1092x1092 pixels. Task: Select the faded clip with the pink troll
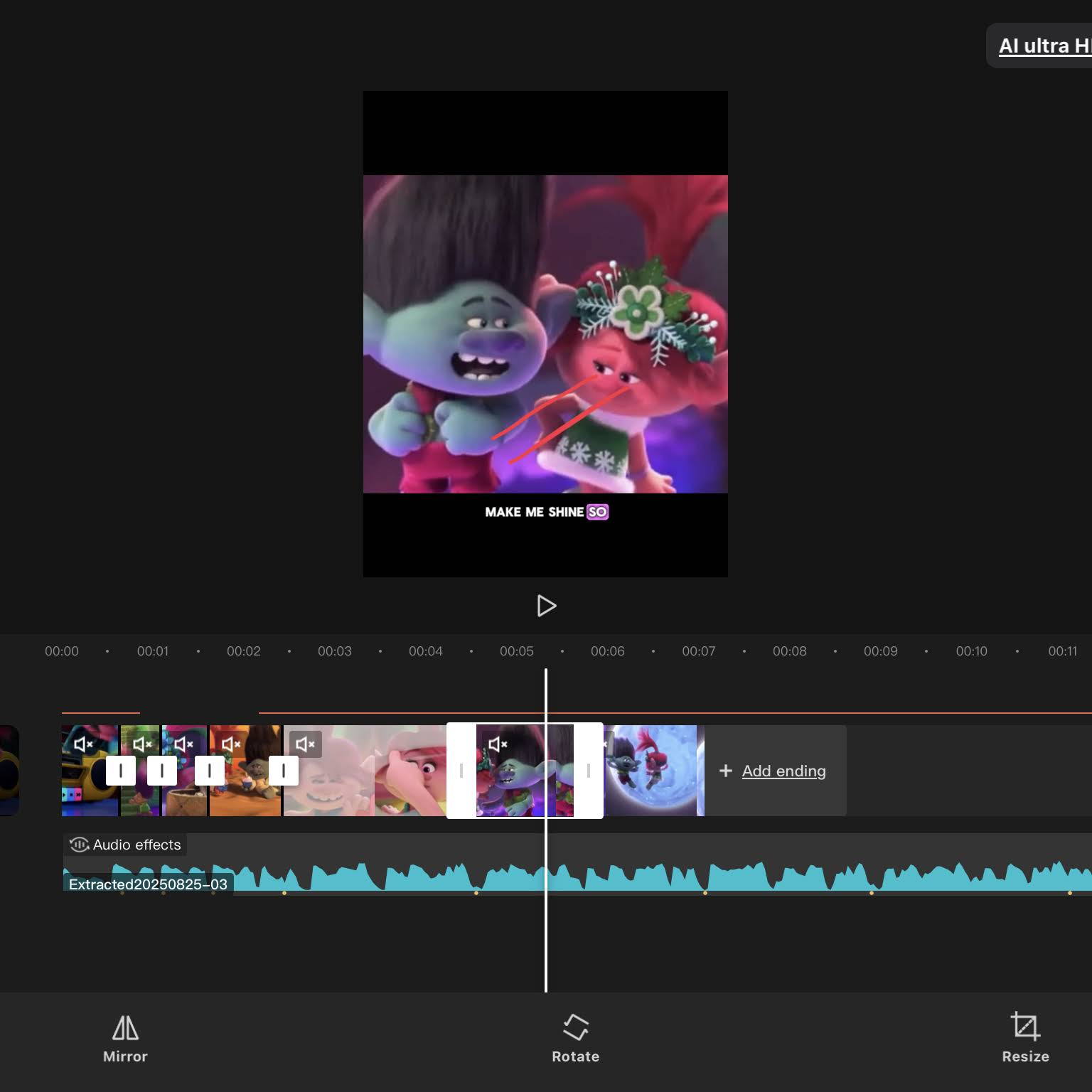pyautogui.click(x=365, y=771)
